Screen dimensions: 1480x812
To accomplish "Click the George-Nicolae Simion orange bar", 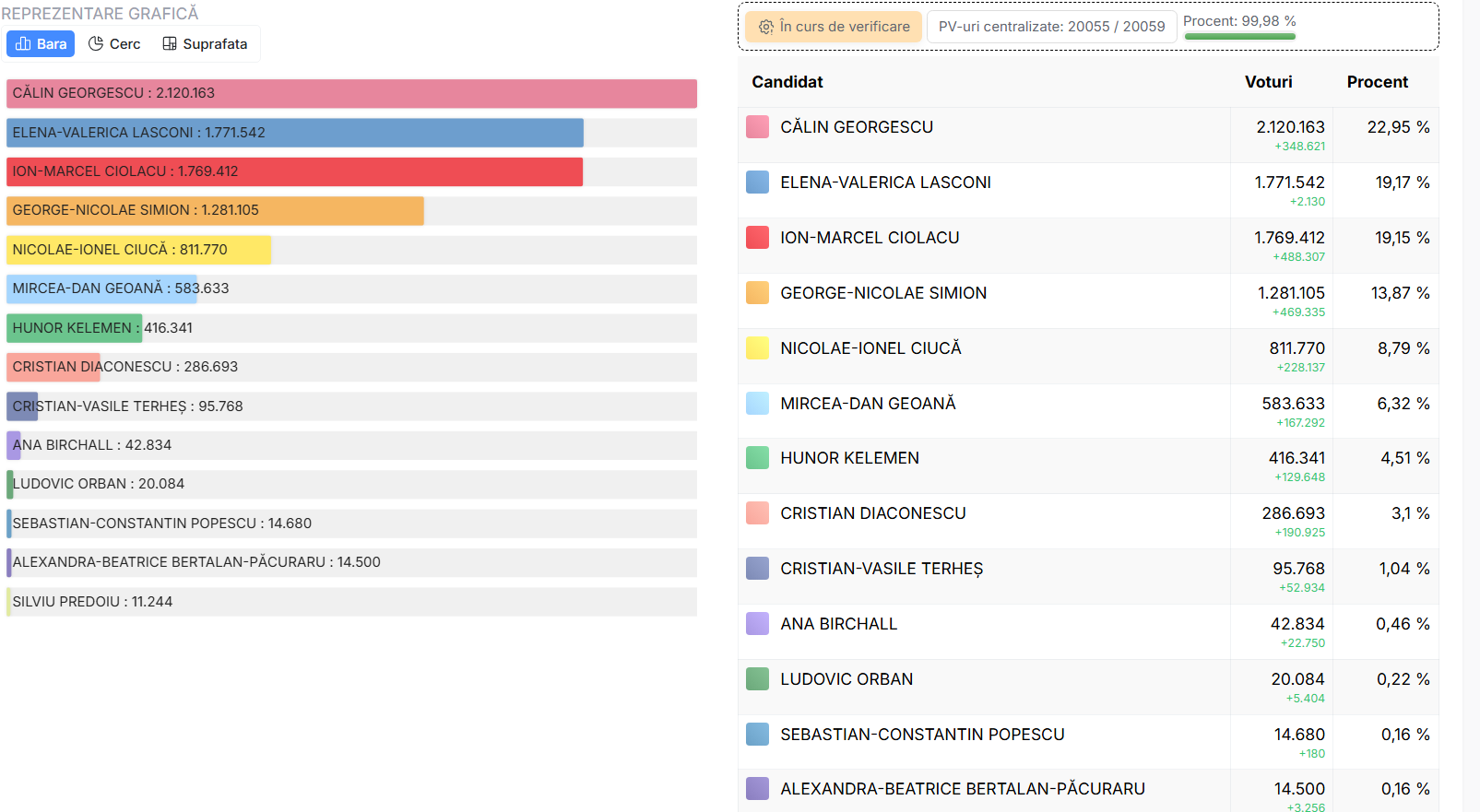I will tap(215, 211).
